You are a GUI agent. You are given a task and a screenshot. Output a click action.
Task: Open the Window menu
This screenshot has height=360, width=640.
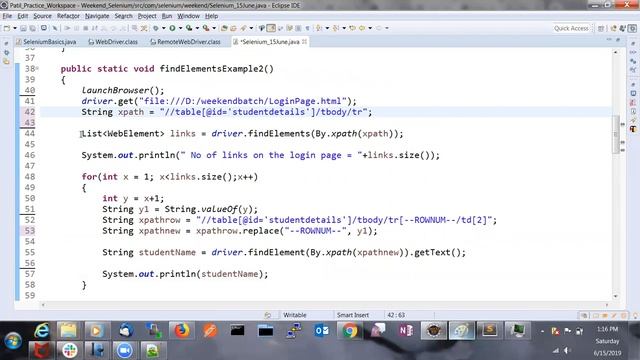pos(188,16)
